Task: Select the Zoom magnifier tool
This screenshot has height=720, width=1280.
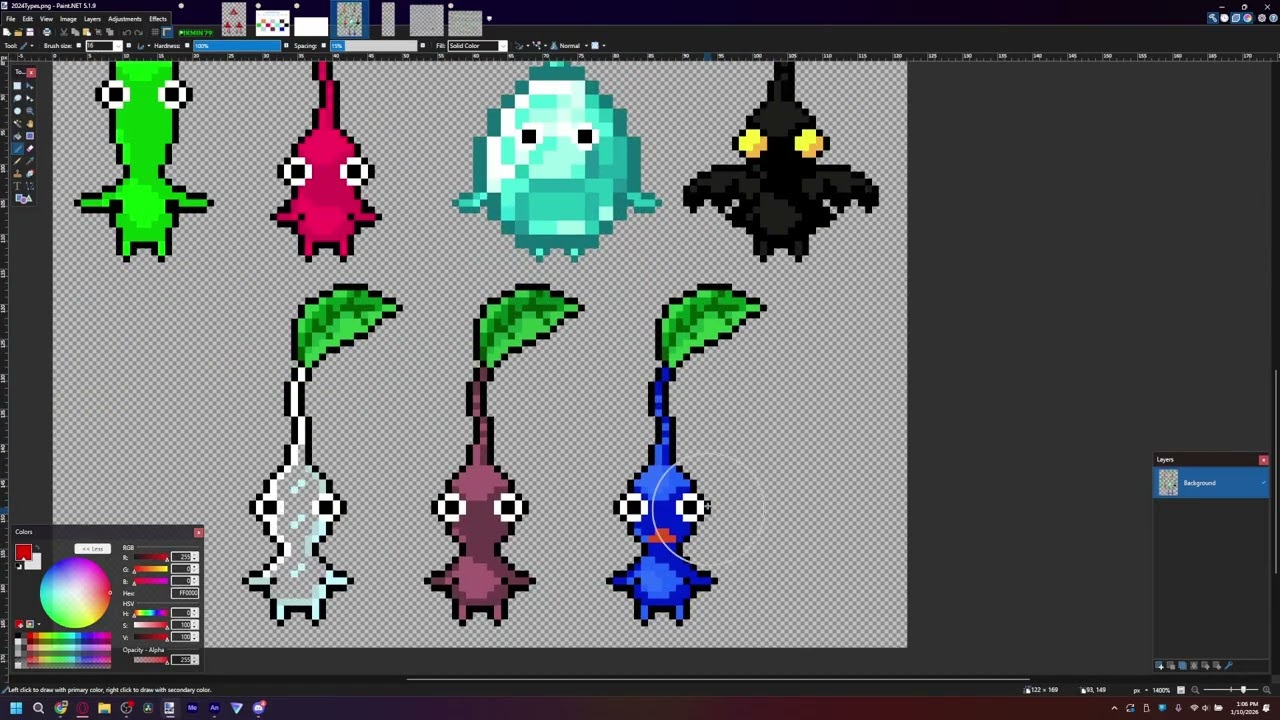Action: point(30,111)
